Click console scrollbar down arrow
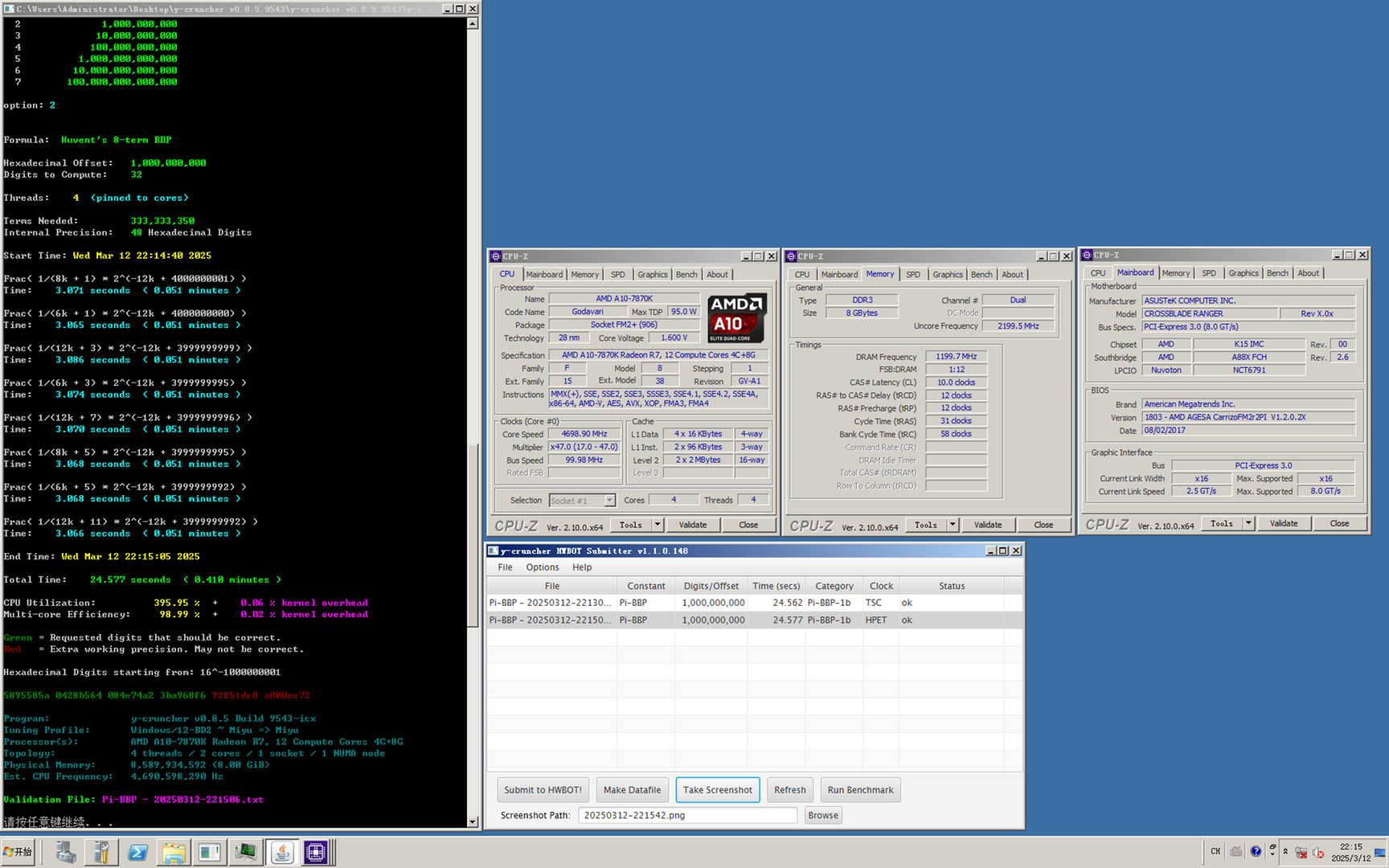1389x868 pixels. click(473, 821)
